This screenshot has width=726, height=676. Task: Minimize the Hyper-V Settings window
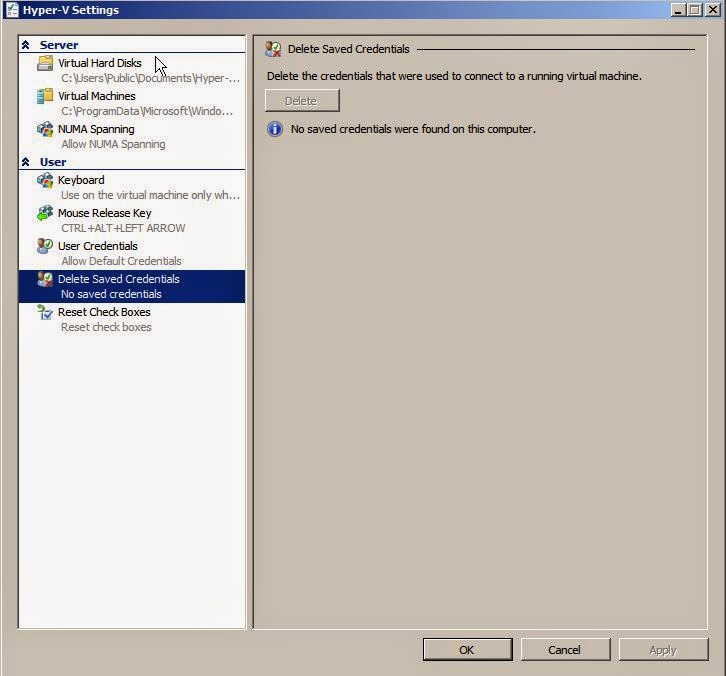[x=678, y=10]
